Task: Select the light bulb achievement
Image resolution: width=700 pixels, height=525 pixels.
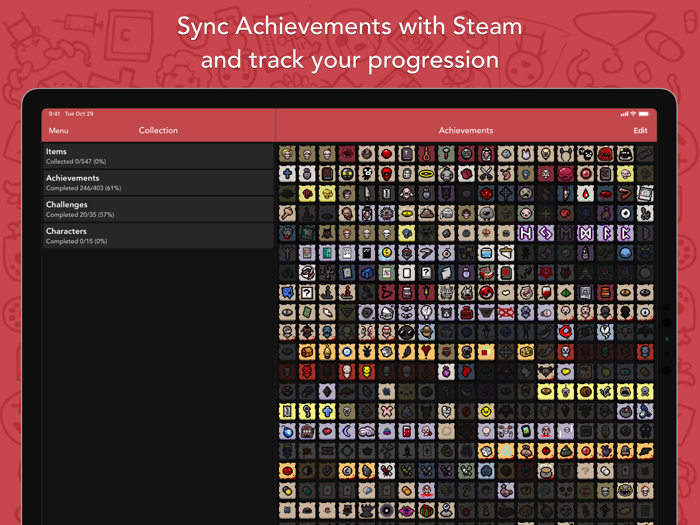Action: 426,312
